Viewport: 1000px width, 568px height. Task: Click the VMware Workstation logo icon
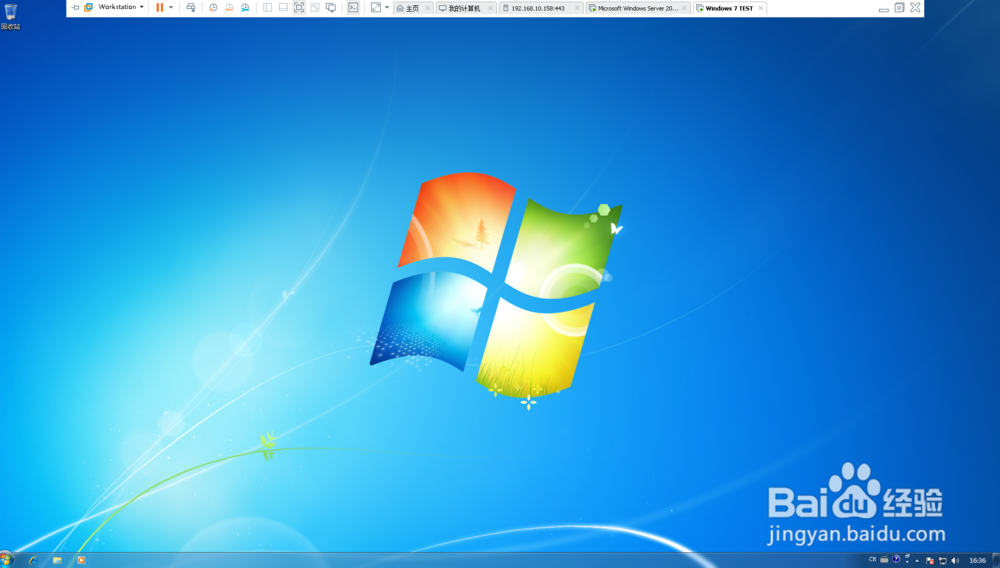[89, 7]
